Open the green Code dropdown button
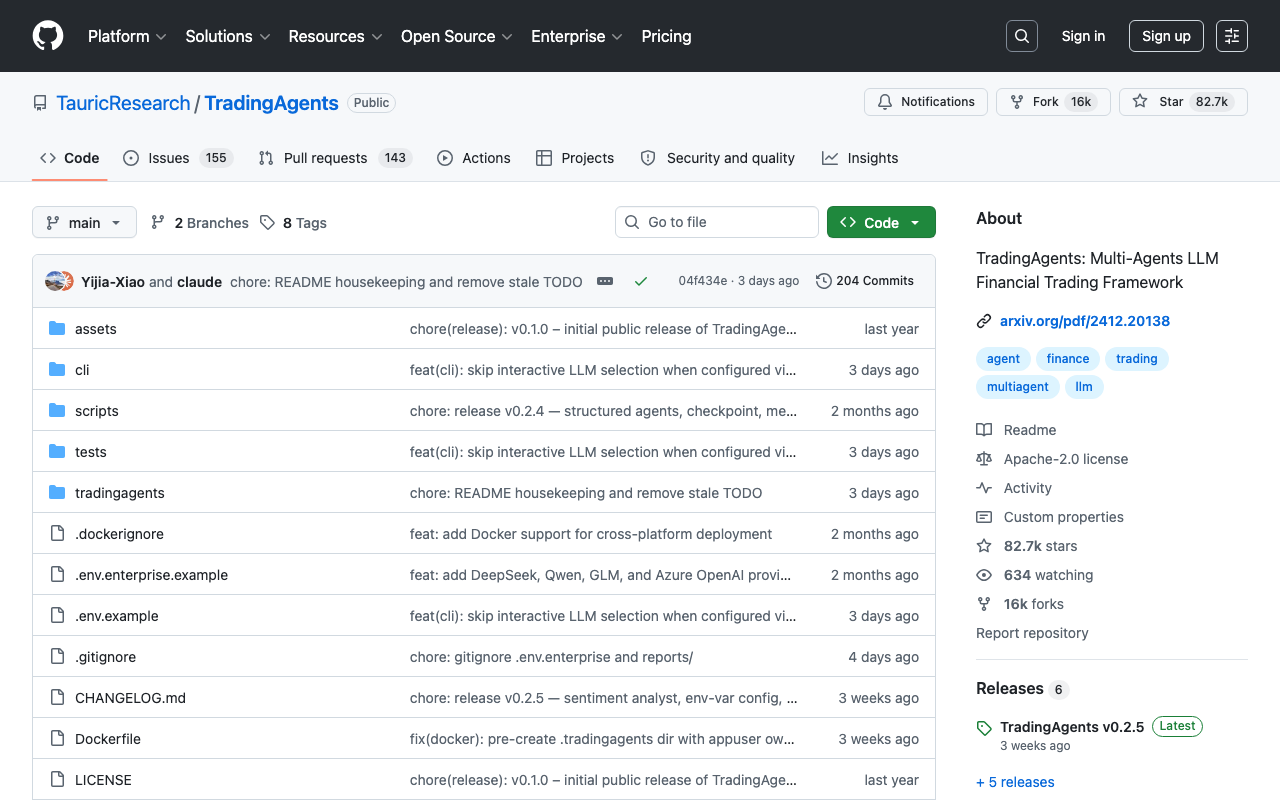This screenshot has width=1280, height=800. [881, 222]
